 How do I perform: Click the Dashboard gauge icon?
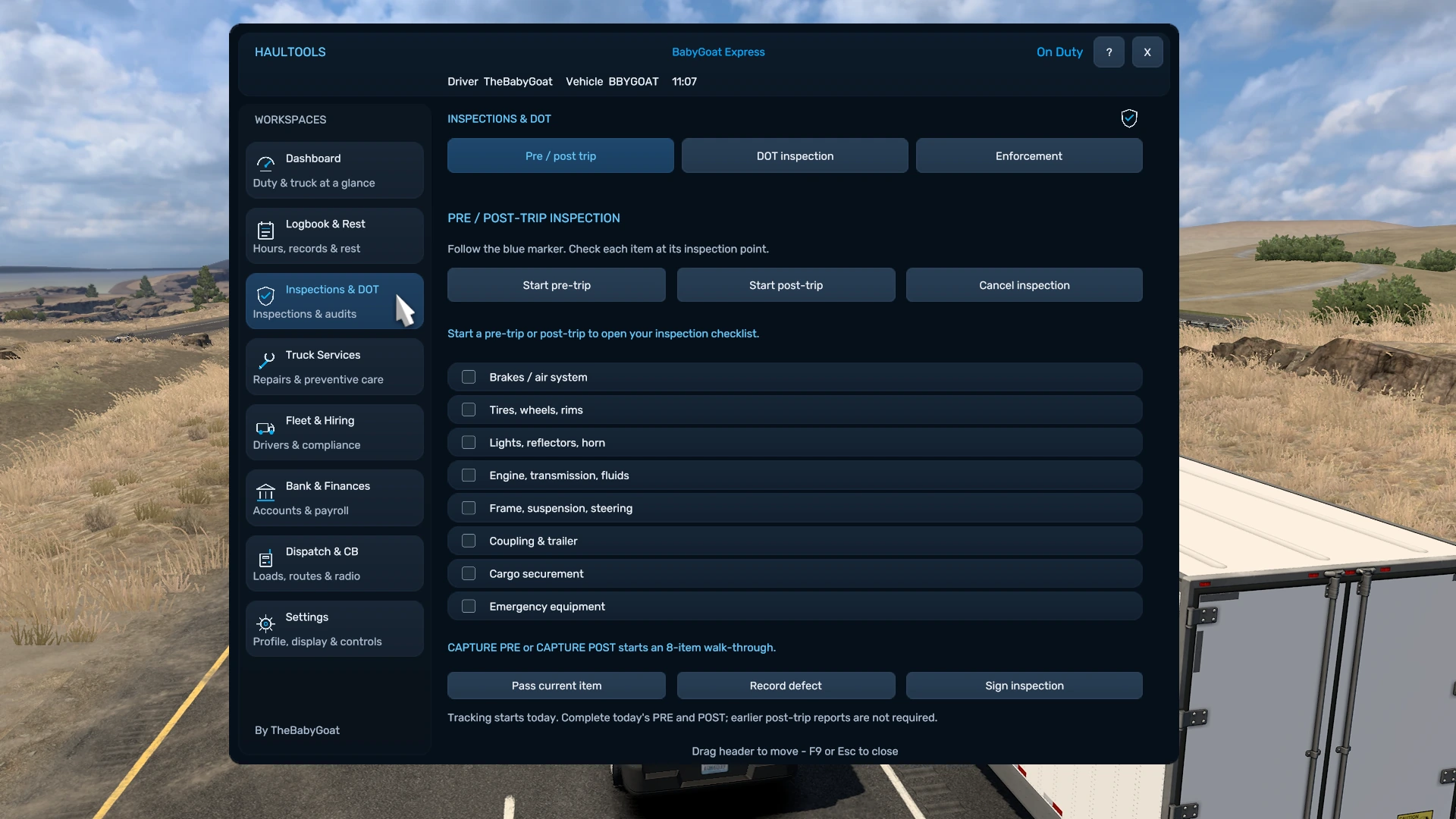coord(265,164)
